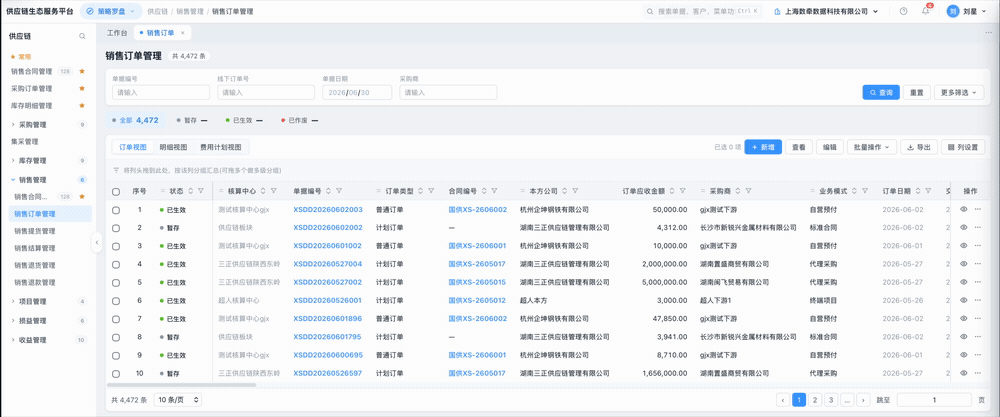Open 列设置 column settings
This screenshot has height=417, width=1000.
[x=963, y=147]
